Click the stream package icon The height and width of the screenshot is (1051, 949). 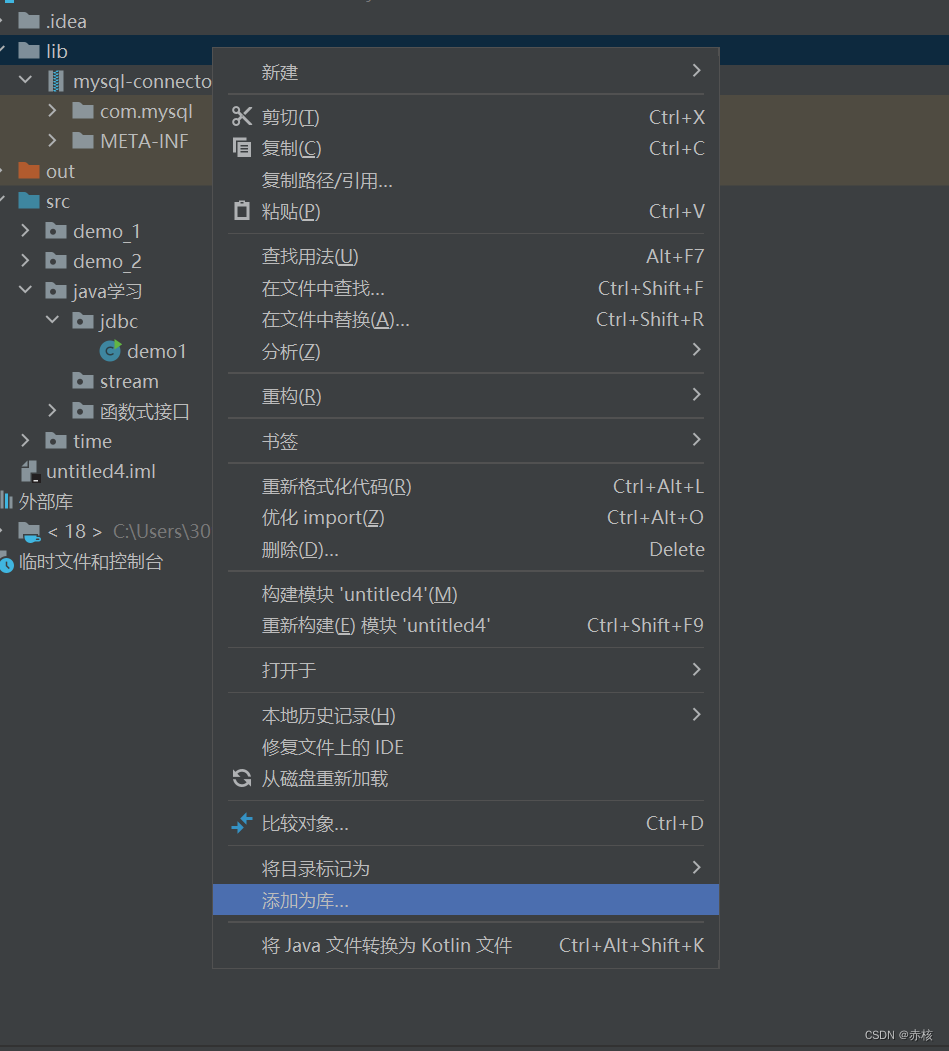pos(82,381)
